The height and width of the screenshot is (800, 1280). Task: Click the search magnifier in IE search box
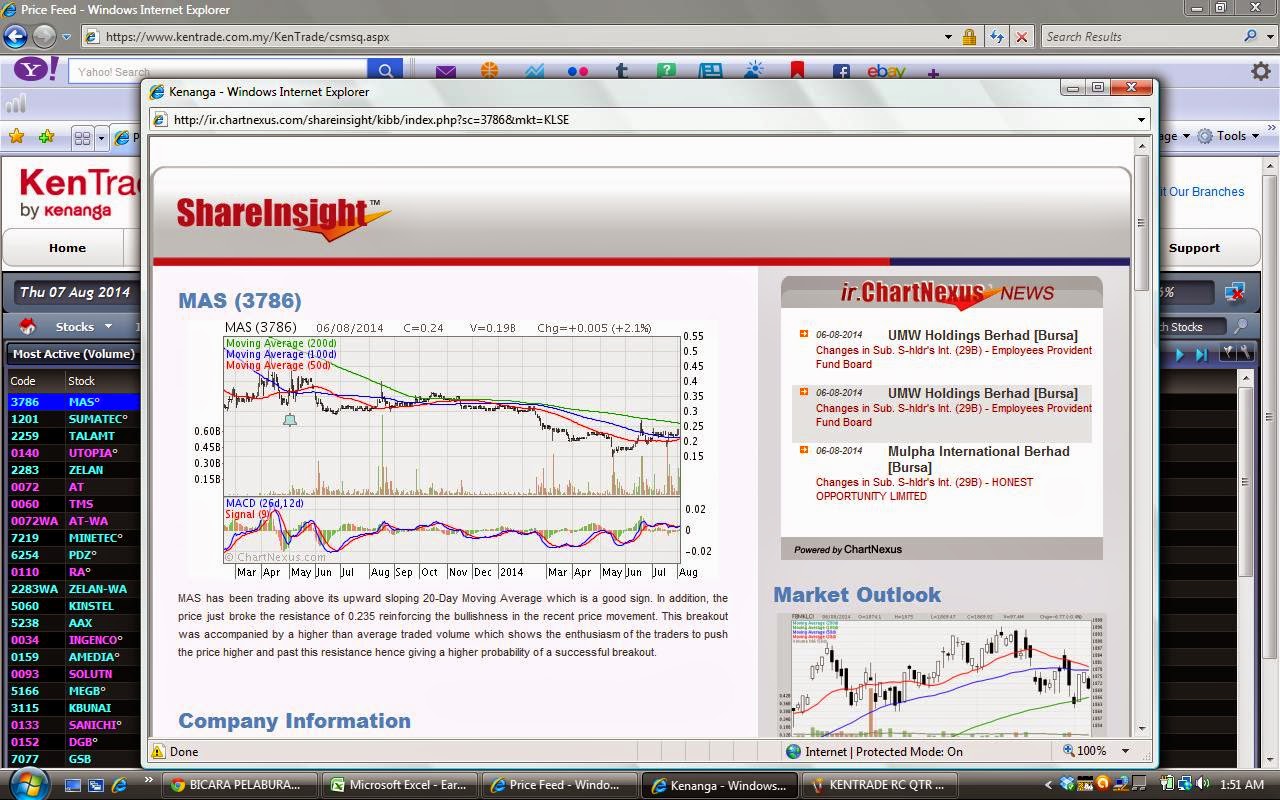(x=1250, y=36)
